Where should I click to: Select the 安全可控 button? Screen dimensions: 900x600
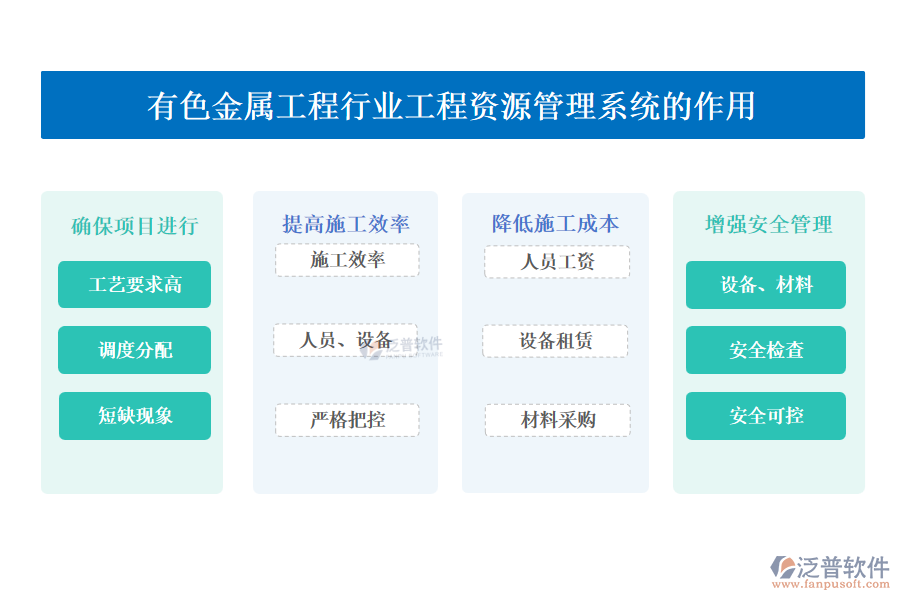click(766, 416)
